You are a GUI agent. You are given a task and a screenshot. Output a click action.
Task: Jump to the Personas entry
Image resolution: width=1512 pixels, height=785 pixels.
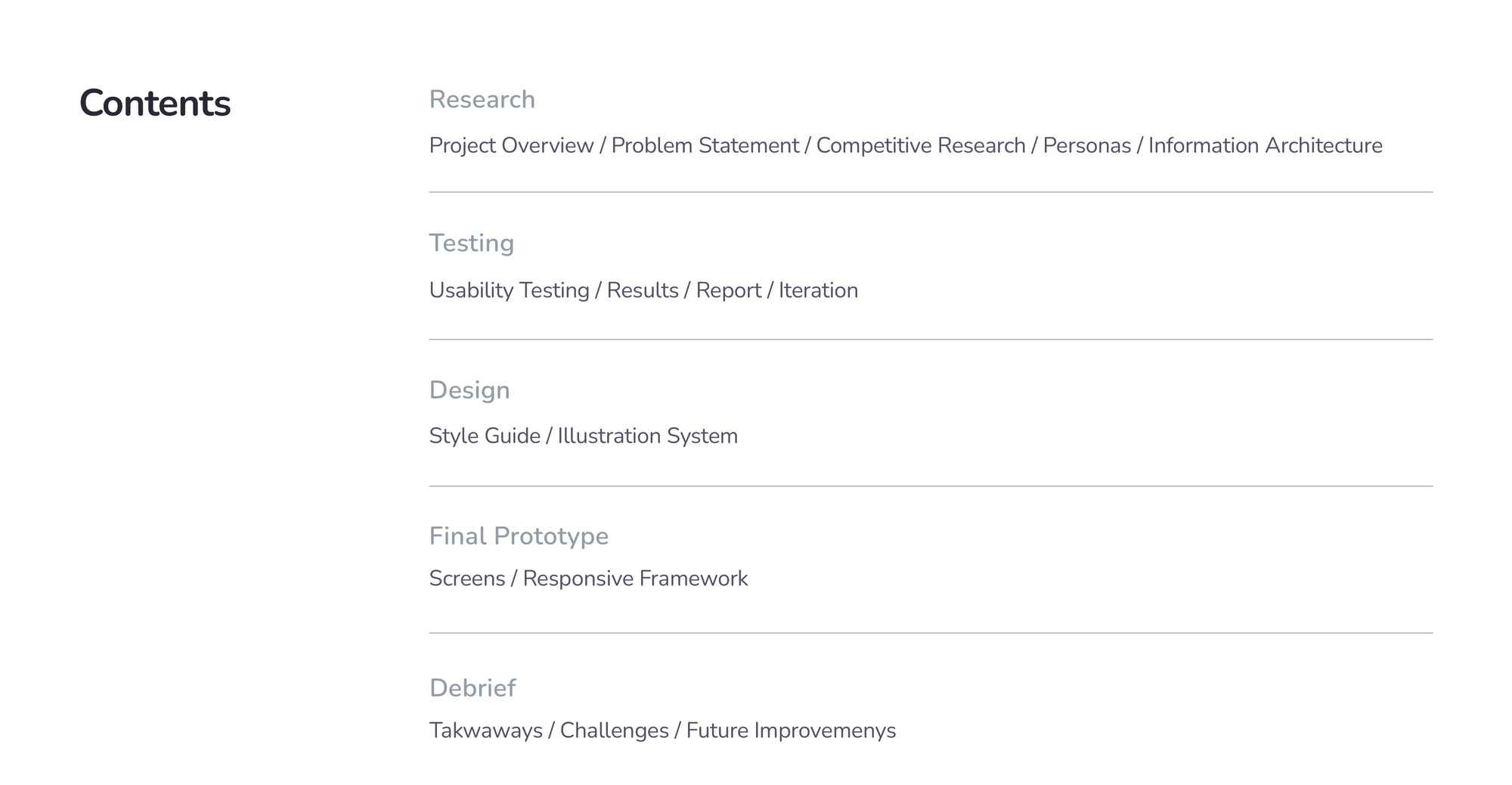click(1086, 146)
